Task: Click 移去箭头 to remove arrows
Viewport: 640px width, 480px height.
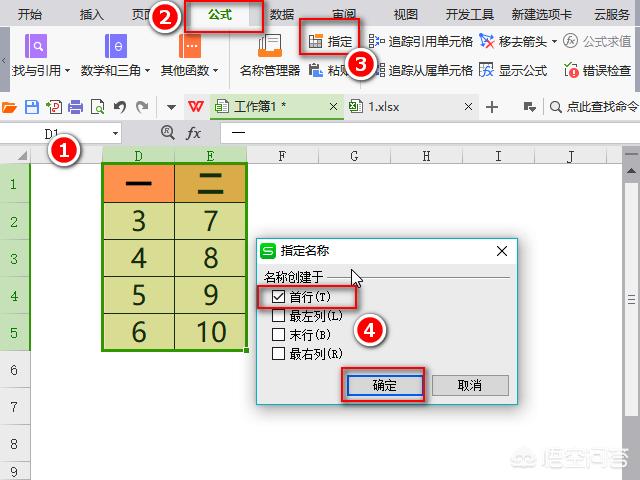Action: (513, 41)
